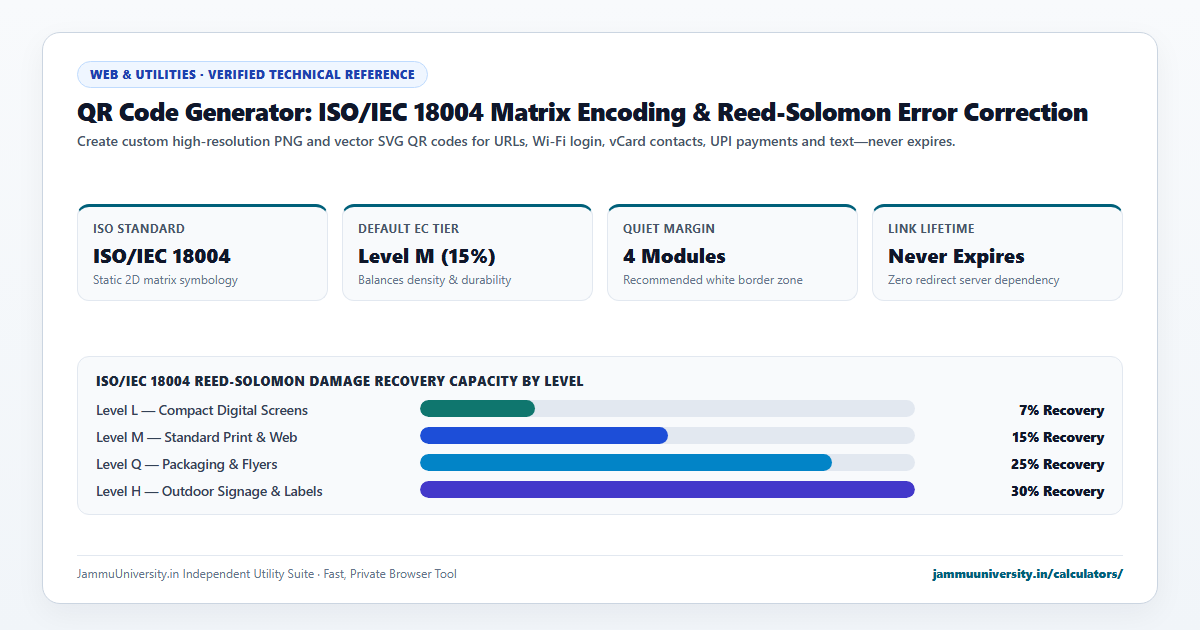Select the 'Never Expires' value
The height and width of the screenshot is (630, 1200).
click(x=956, y=256)
